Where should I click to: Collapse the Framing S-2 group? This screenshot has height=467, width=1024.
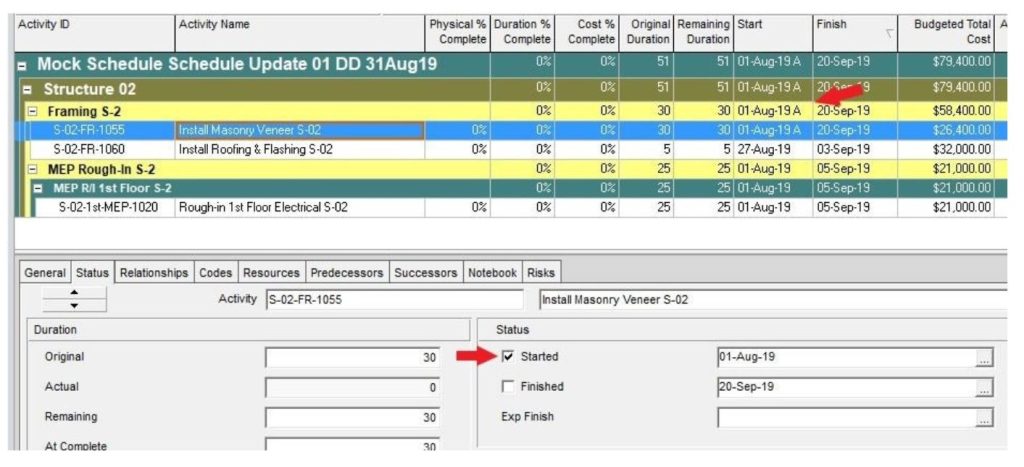(x=33, y=112)
